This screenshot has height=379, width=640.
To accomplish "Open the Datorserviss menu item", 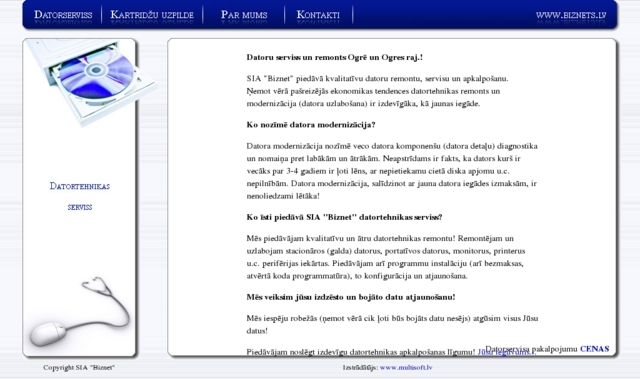I will coord(63,15).
